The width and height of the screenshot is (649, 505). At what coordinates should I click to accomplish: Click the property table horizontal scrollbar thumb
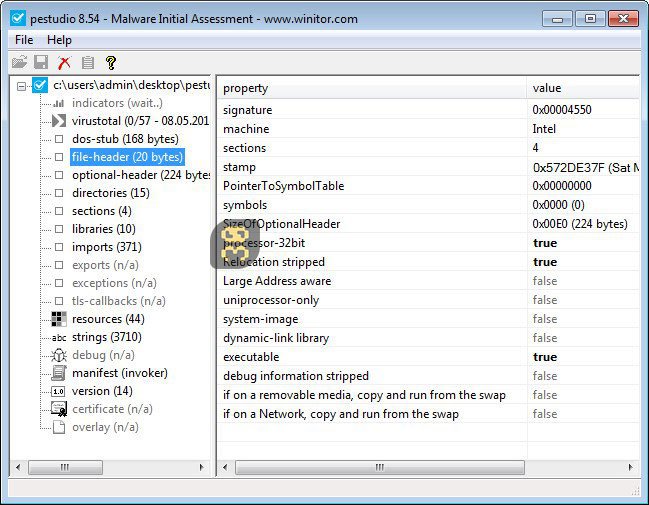(x=380, y=467)
